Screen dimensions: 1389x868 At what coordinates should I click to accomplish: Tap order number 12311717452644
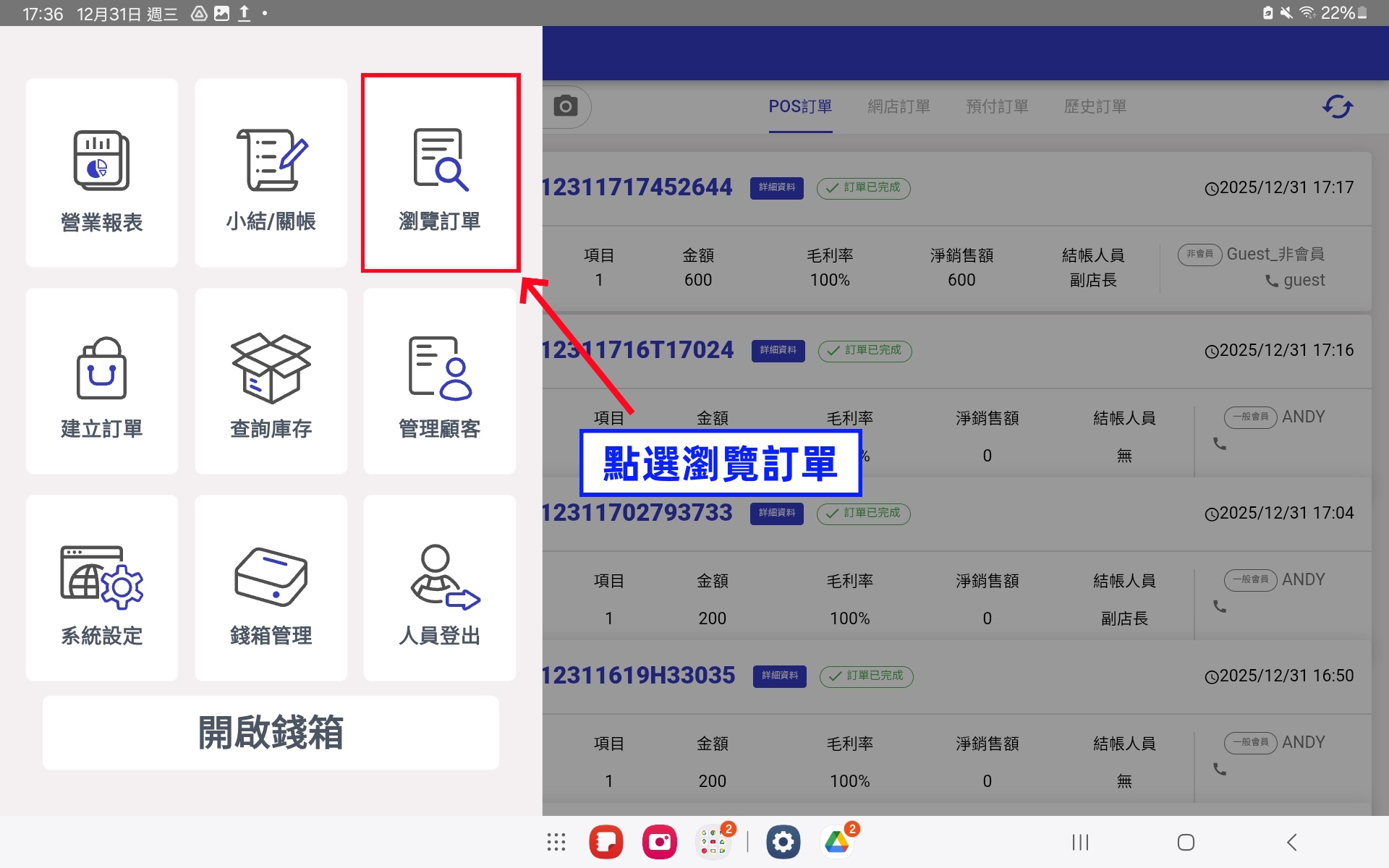click(x=637, y=187)
